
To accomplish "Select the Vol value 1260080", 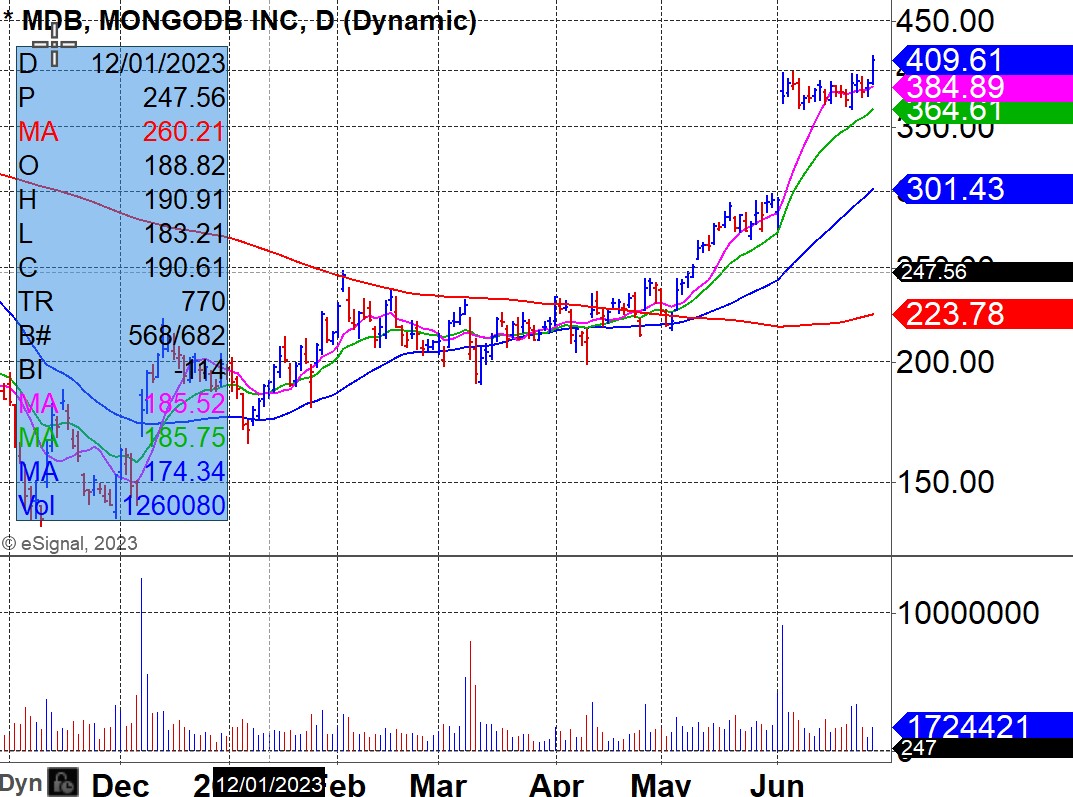I will pyautogui.click(x=174, y=506).
